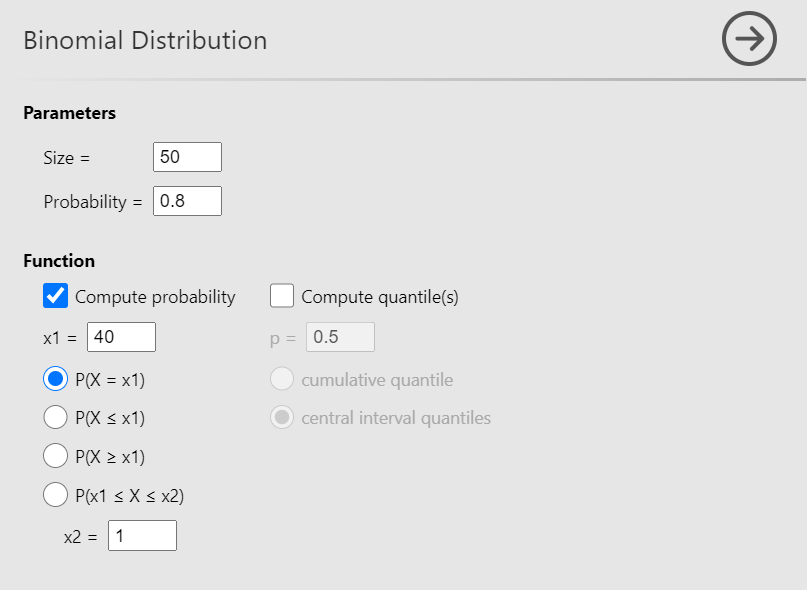Viewport: 807px width, 590px height.
Task: Check the Compute quantile(s) checkbox
Action: [x=282, y=296]
